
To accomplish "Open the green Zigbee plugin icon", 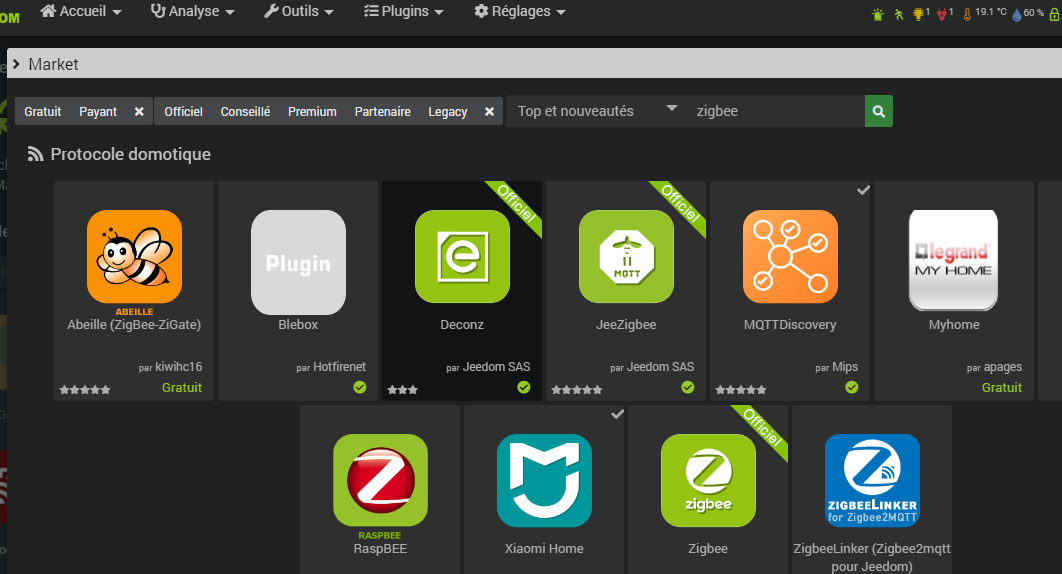I will [708, 480].
